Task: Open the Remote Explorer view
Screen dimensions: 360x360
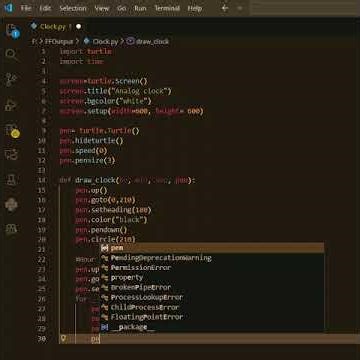Action: 11,155
